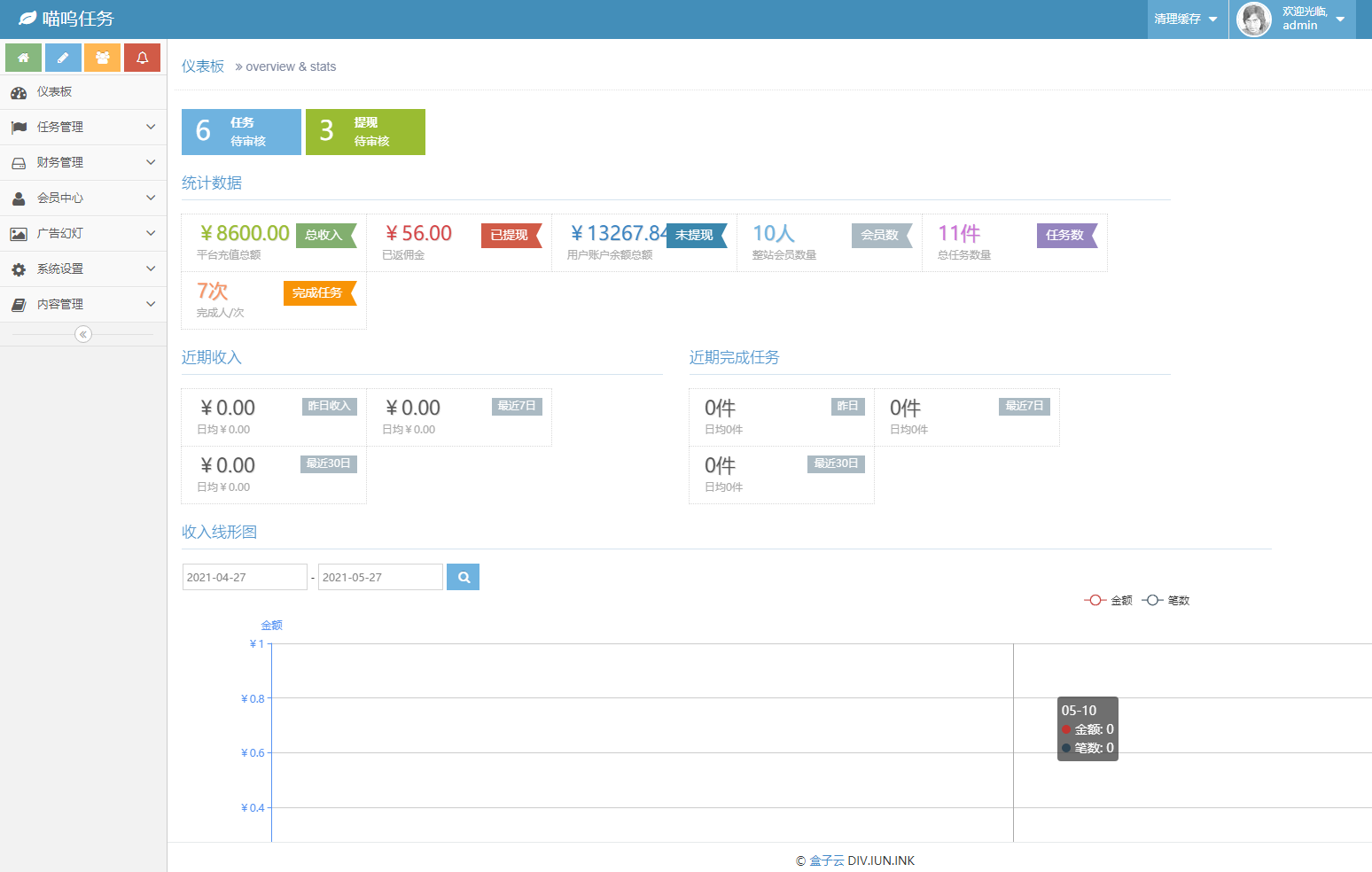Open the 系统设置 menu item
Viewport: 1372px width, 872px height.
tap(83, 269)
